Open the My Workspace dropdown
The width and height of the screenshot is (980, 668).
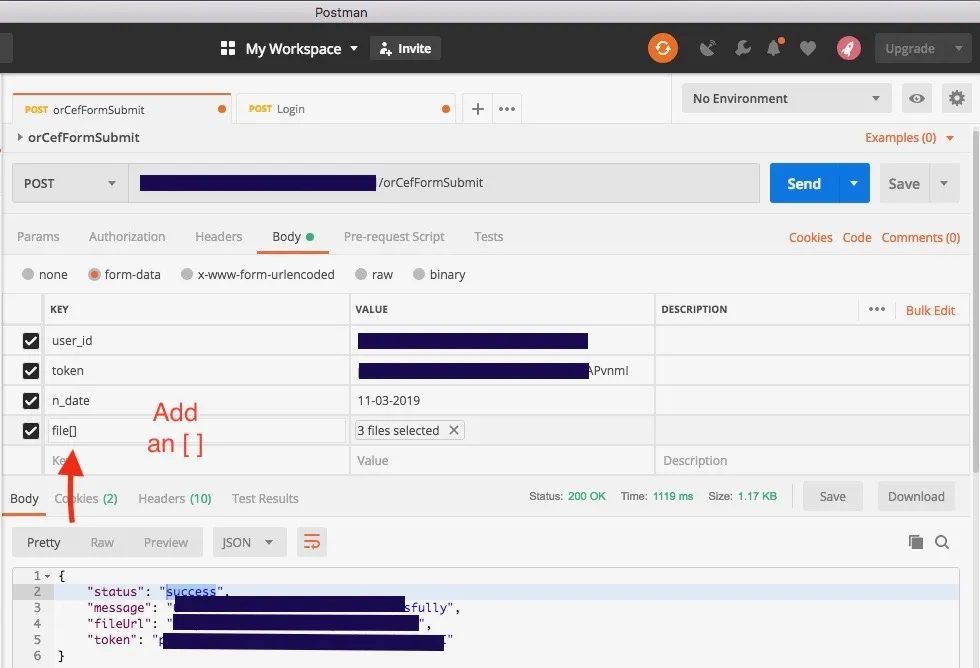point(301,49)
